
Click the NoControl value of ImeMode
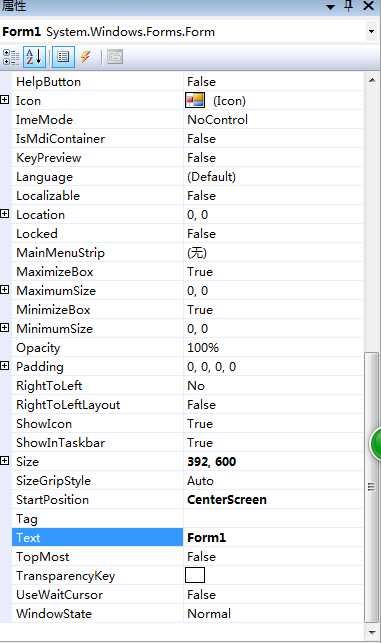(x=217, y=120)
